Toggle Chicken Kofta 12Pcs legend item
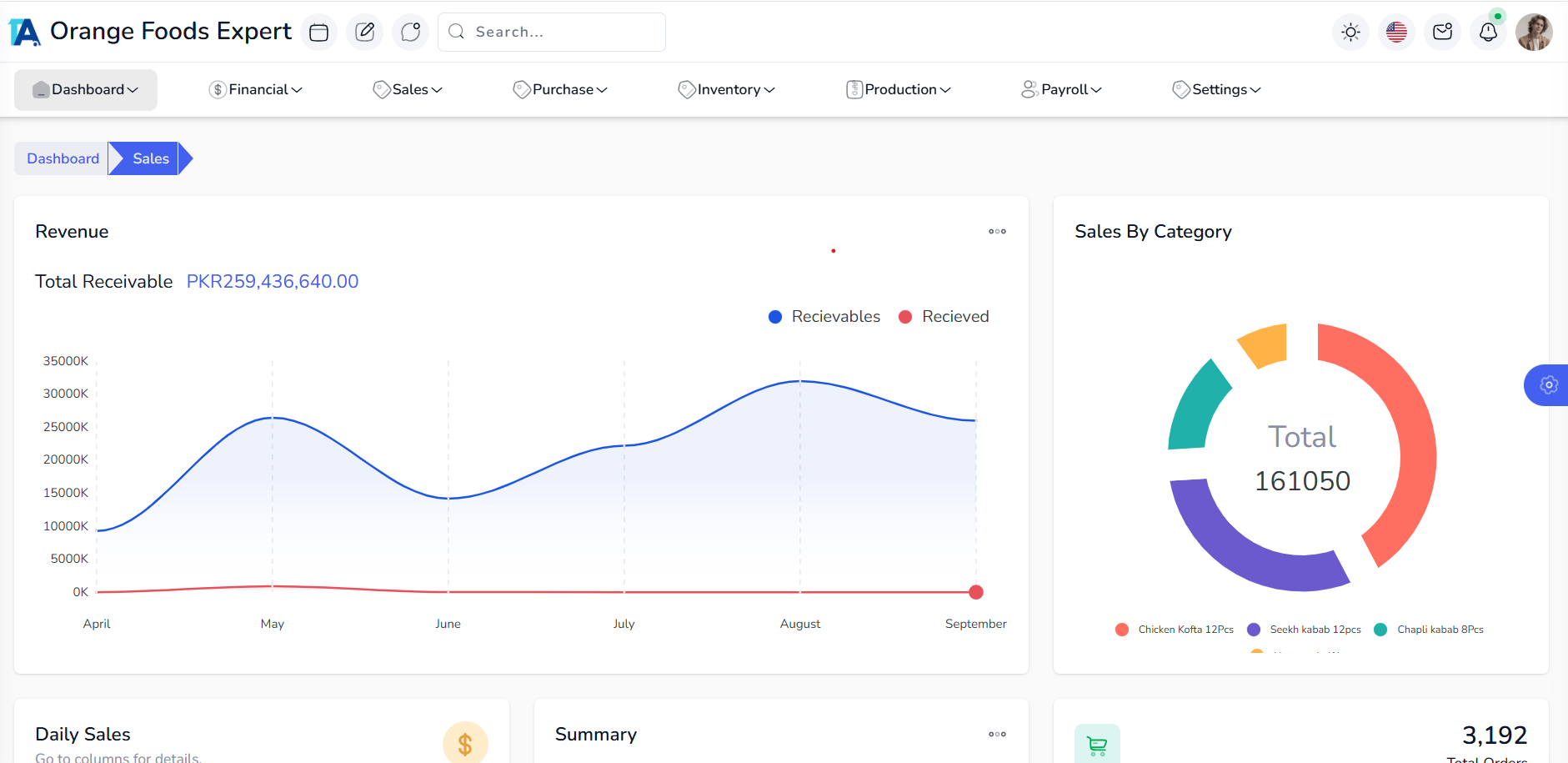1568x763 pixels. (x=1185, y=630)
